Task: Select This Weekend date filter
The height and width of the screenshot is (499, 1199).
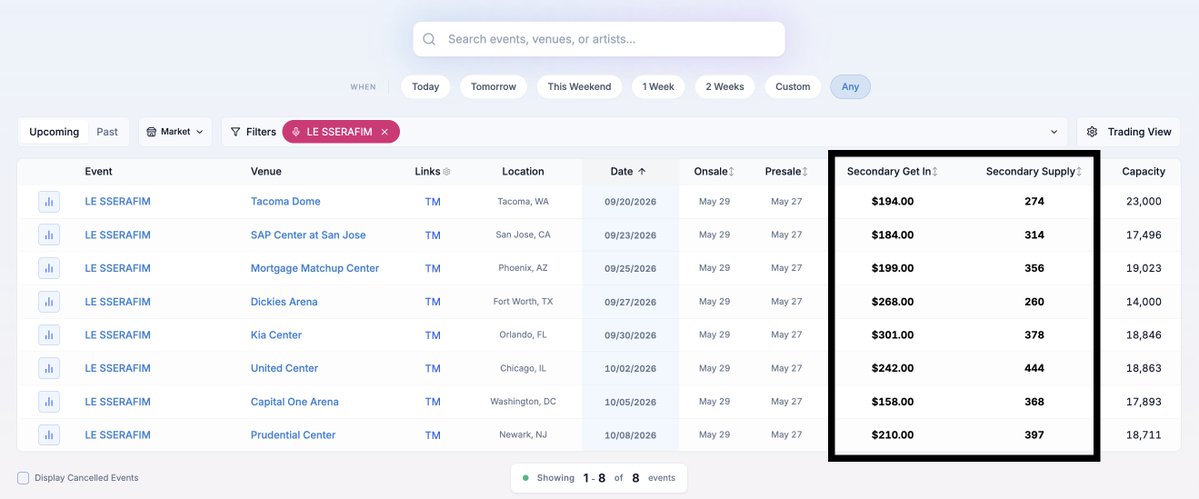Action: coord(579,86)
